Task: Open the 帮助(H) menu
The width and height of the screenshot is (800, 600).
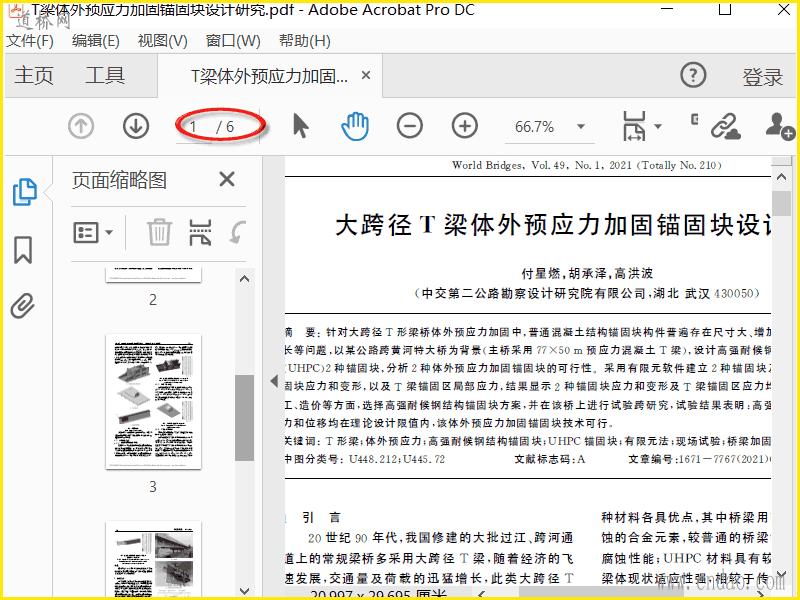Action: pos(305,41)
